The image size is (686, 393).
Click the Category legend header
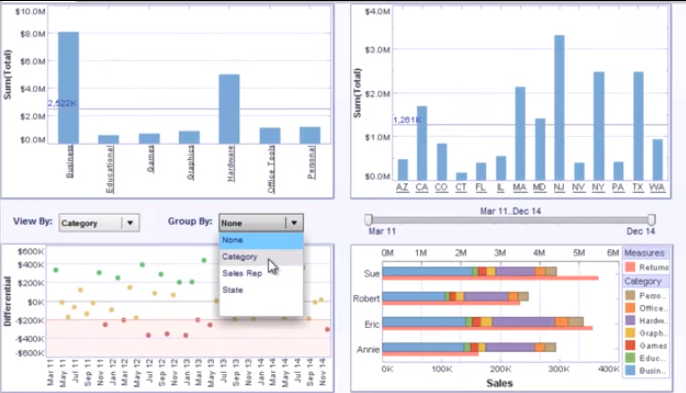coord(645,281)
